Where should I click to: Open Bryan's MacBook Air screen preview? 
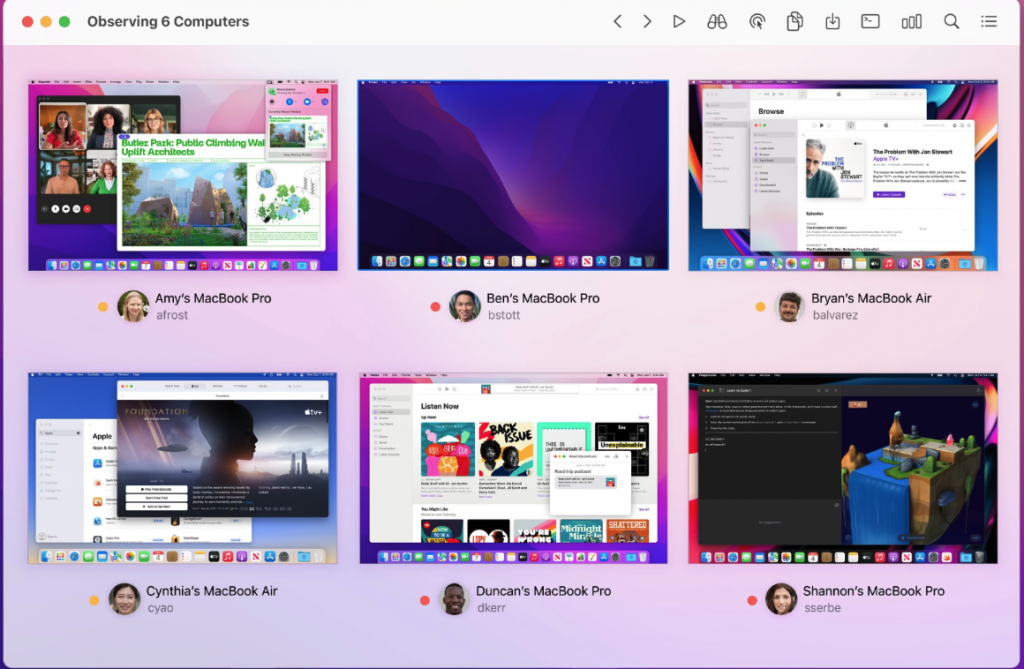tap(842, 174)
